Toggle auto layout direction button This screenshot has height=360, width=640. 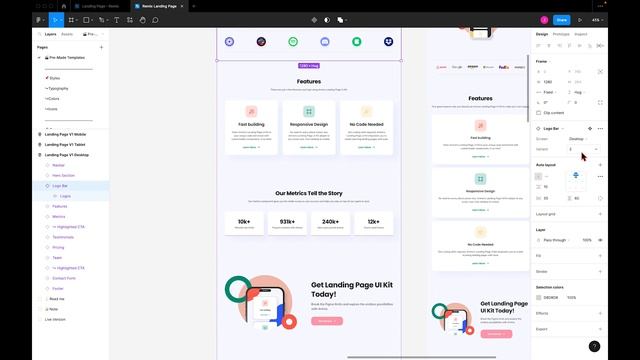538,176
